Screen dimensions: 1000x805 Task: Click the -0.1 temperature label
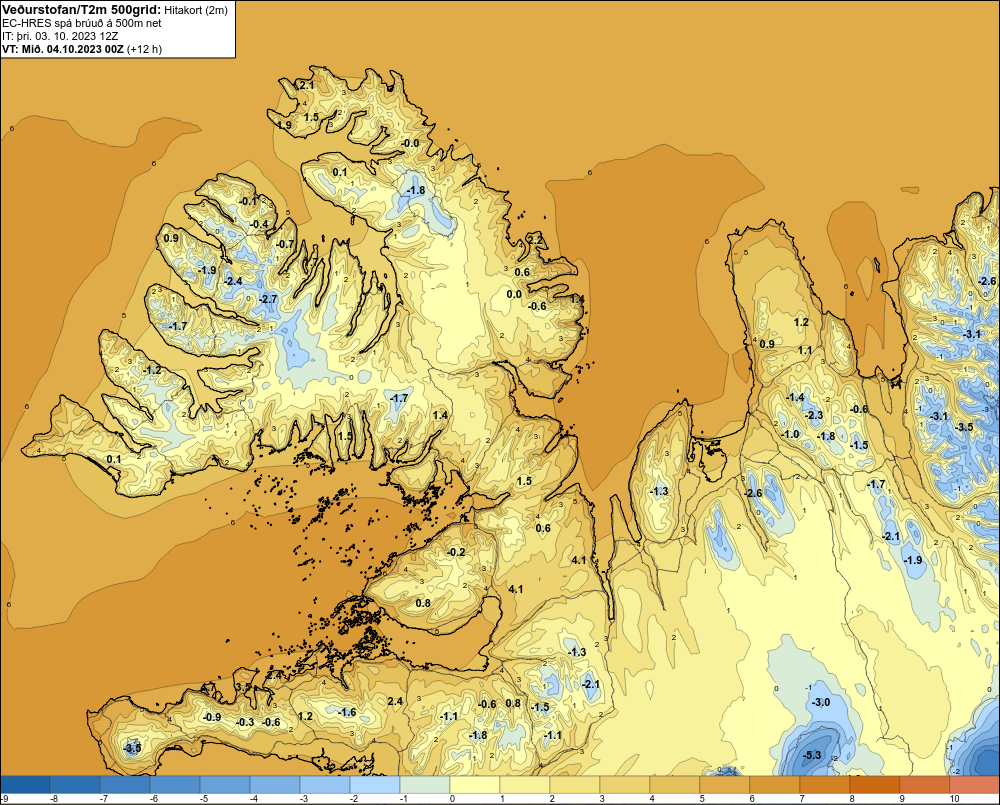pos(247,202)
